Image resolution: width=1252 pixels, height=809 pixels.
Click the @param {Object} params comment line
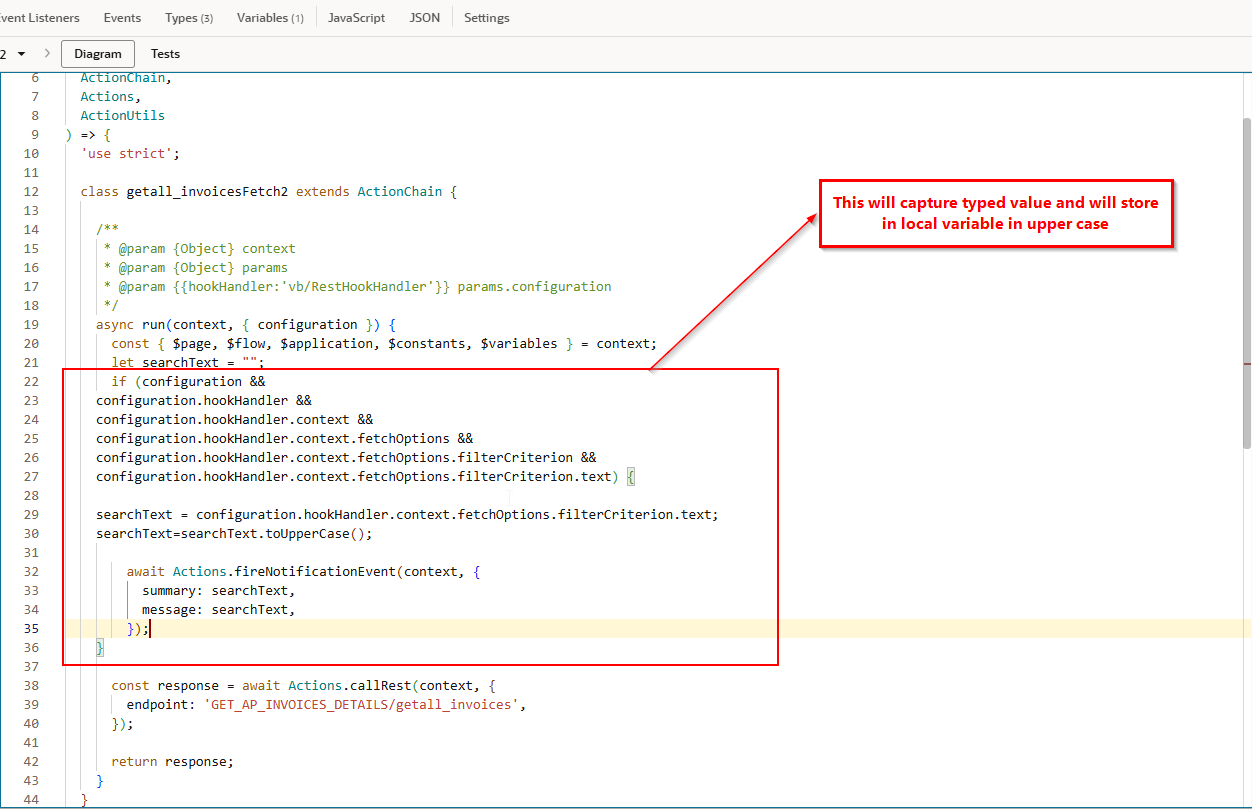(x=196, y=267)
